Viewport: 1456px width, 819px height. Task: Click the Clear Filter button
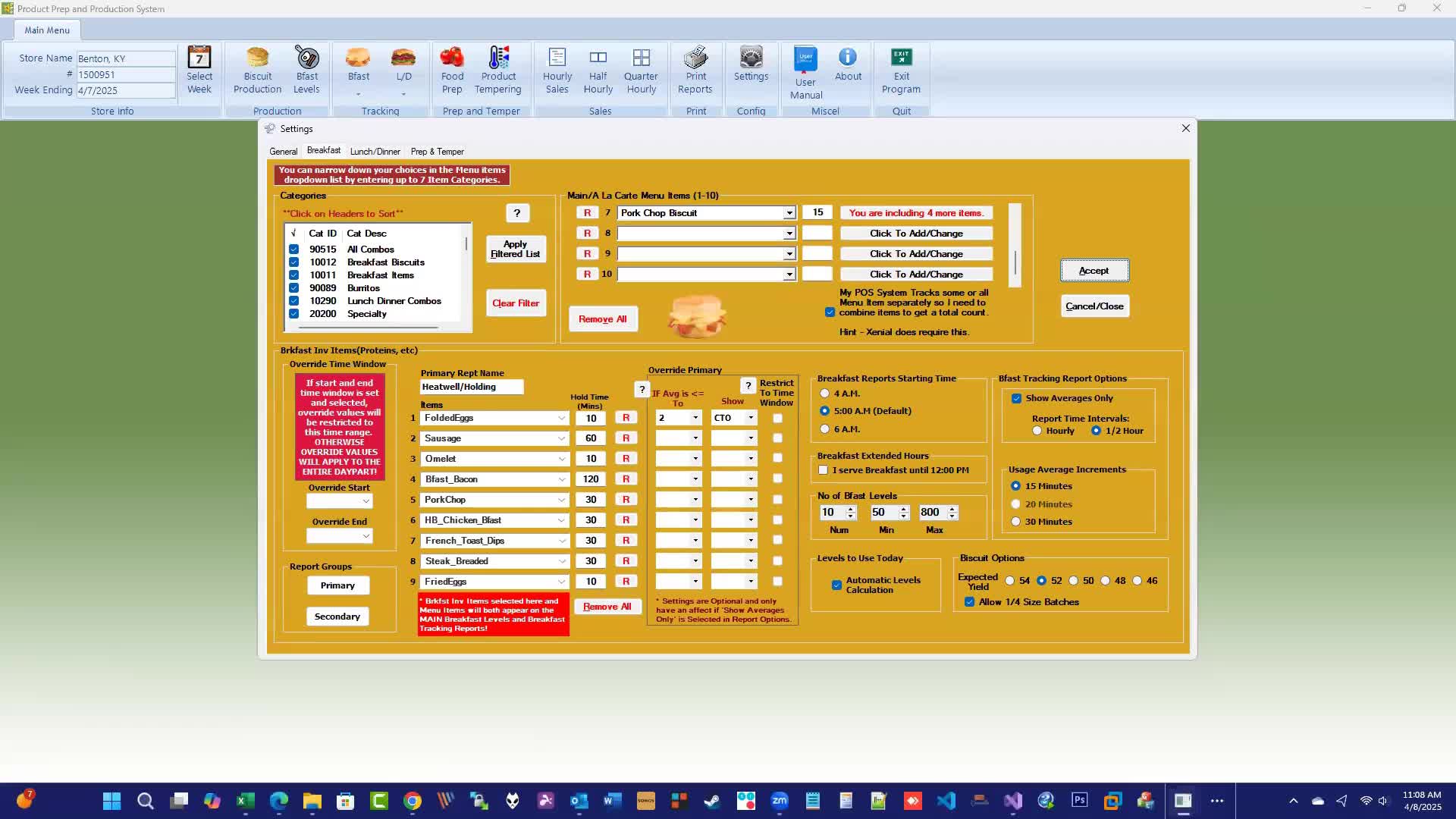coord(516,303)
